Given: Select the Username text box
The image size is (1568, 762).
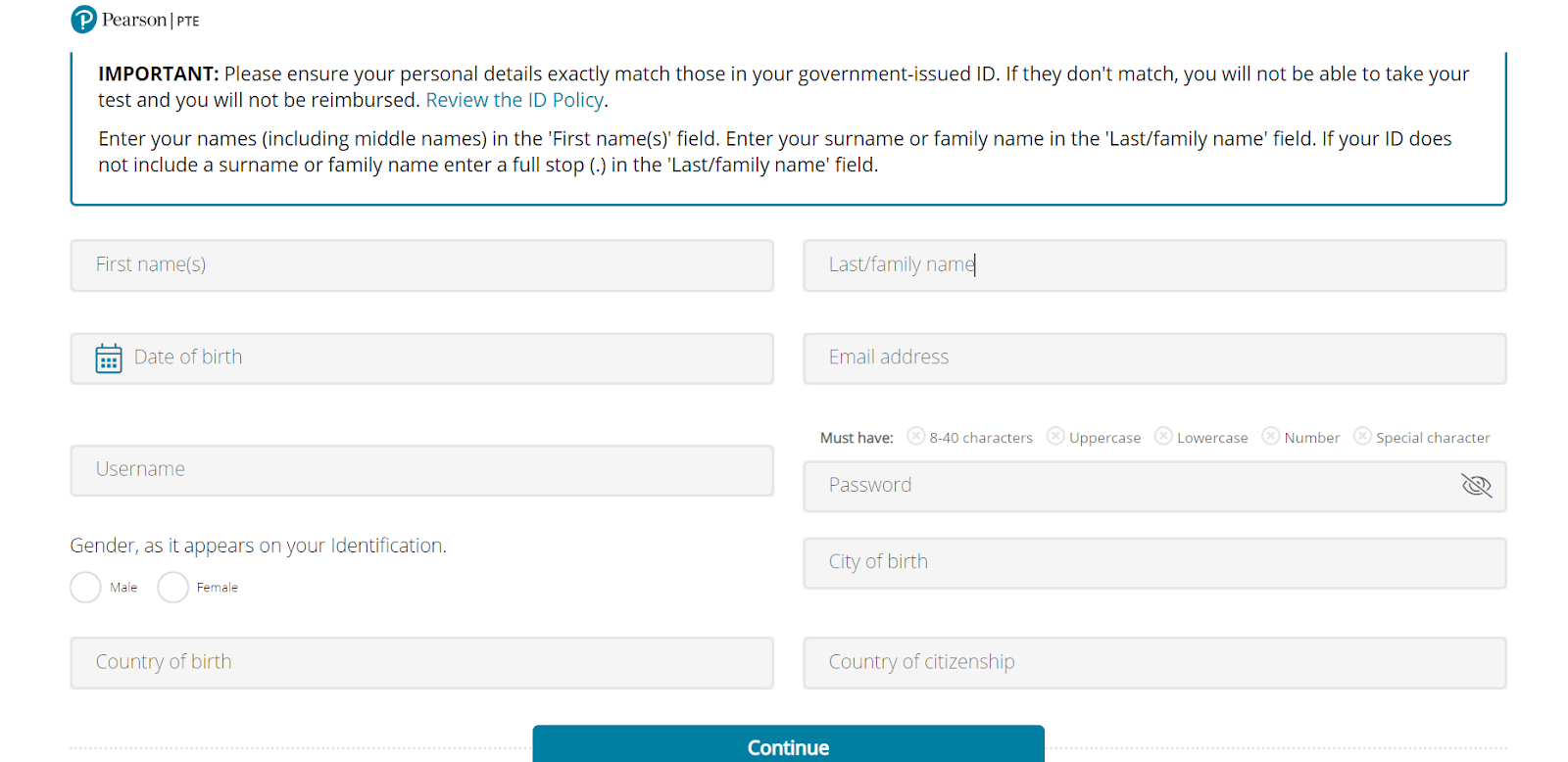Looking at the screenshot, I should (421, 470).
